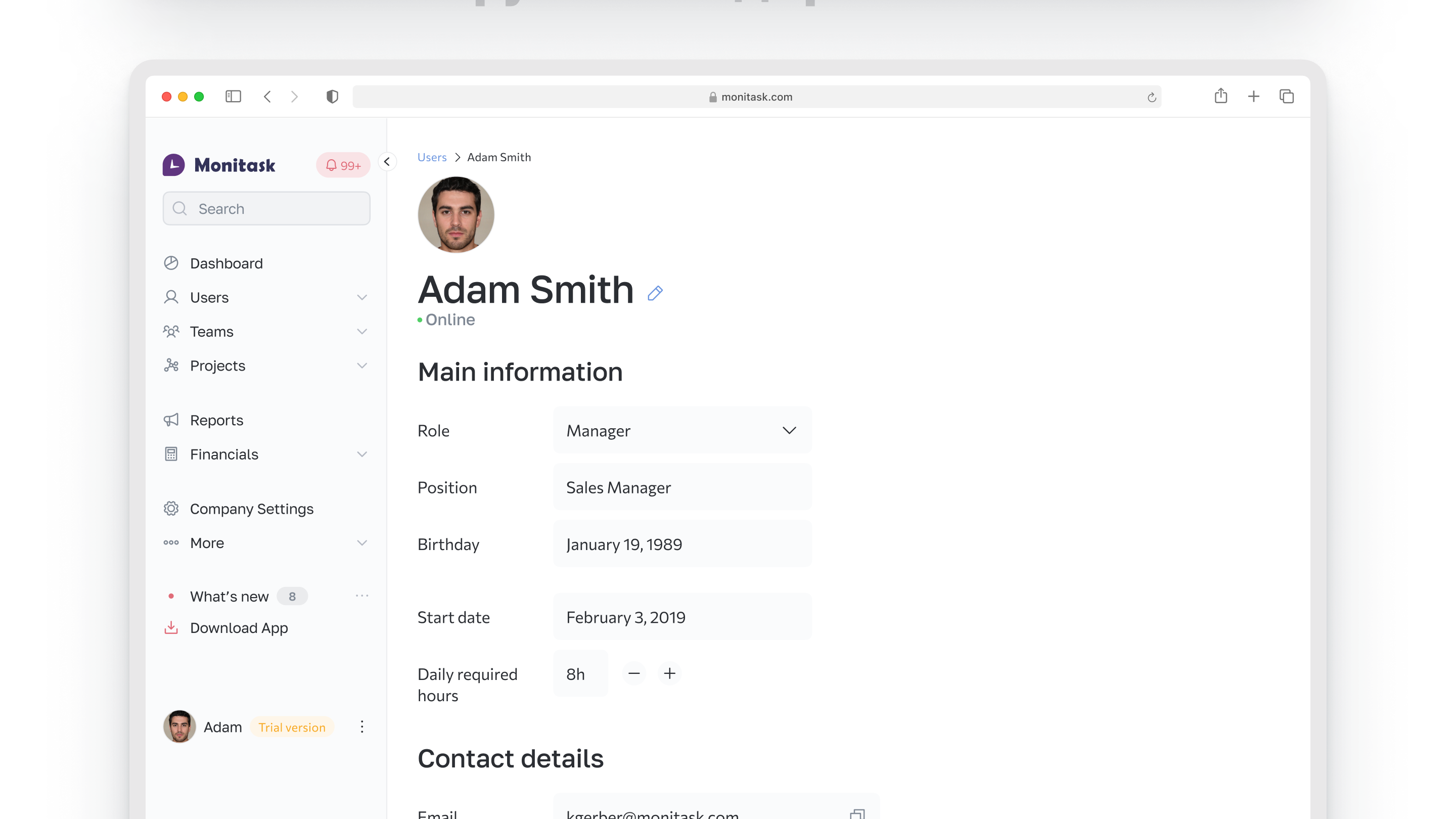Toggle the Safari sidebar panel button
The height and width of the screenshot is (819, 1456).
[x=233, y=97]
